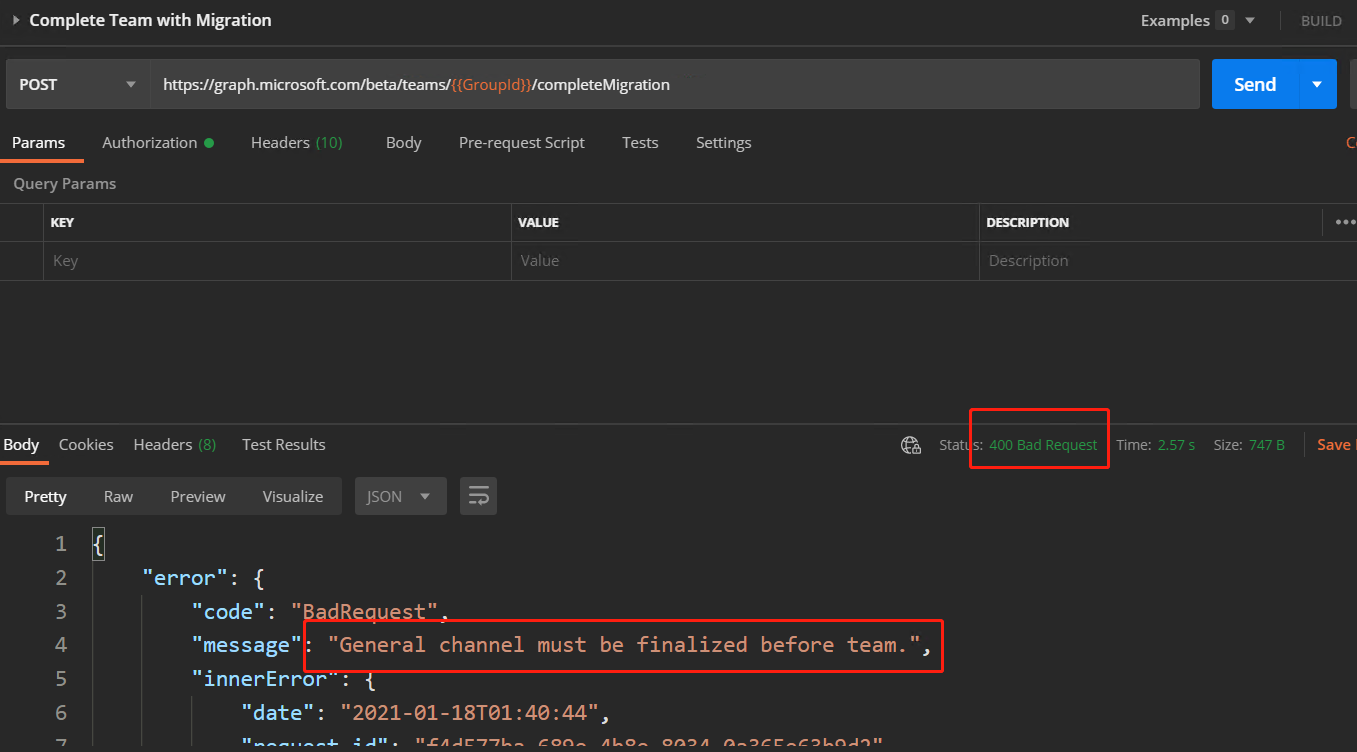
Task: Open the Headers (10) request tab
Action: point(296,143)
